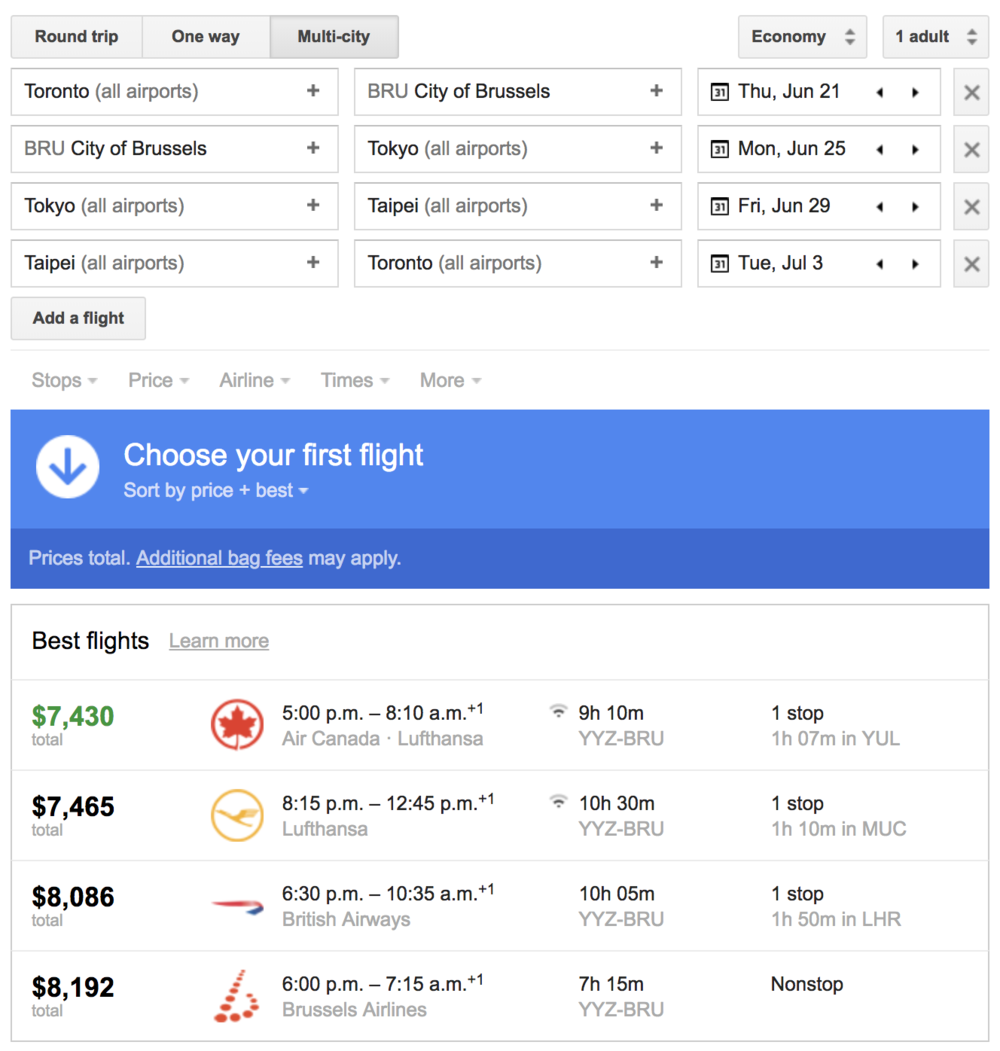Click the Add a flight button
This screenshot has width=1000, height=1051.
pos(78,318)
